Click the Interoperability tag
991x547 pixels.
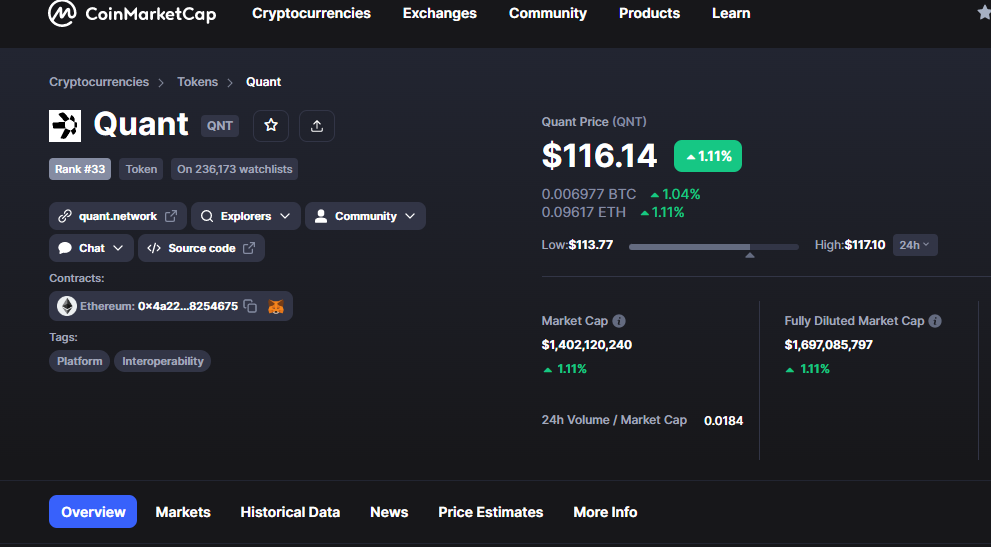point(162,361)
